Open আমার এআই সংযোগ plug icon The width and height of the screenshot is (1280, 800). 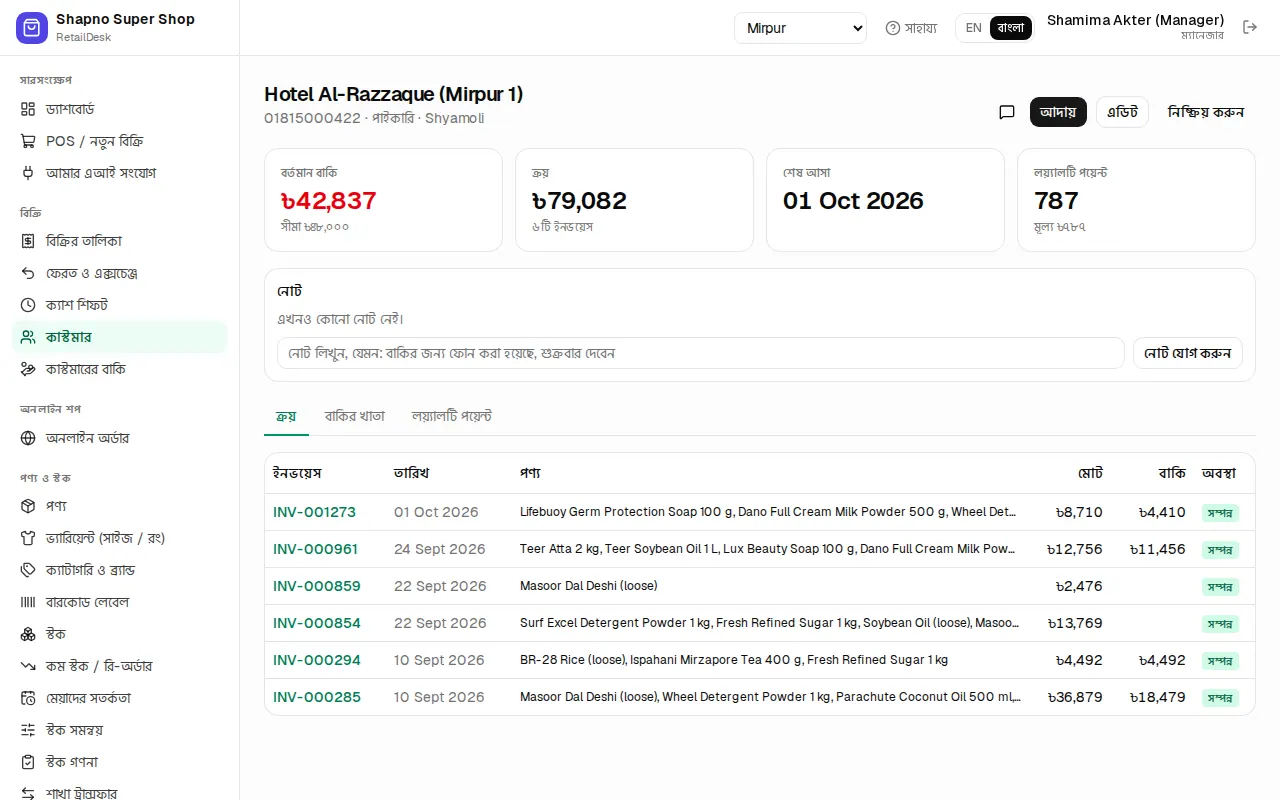(x=28, y=173)
